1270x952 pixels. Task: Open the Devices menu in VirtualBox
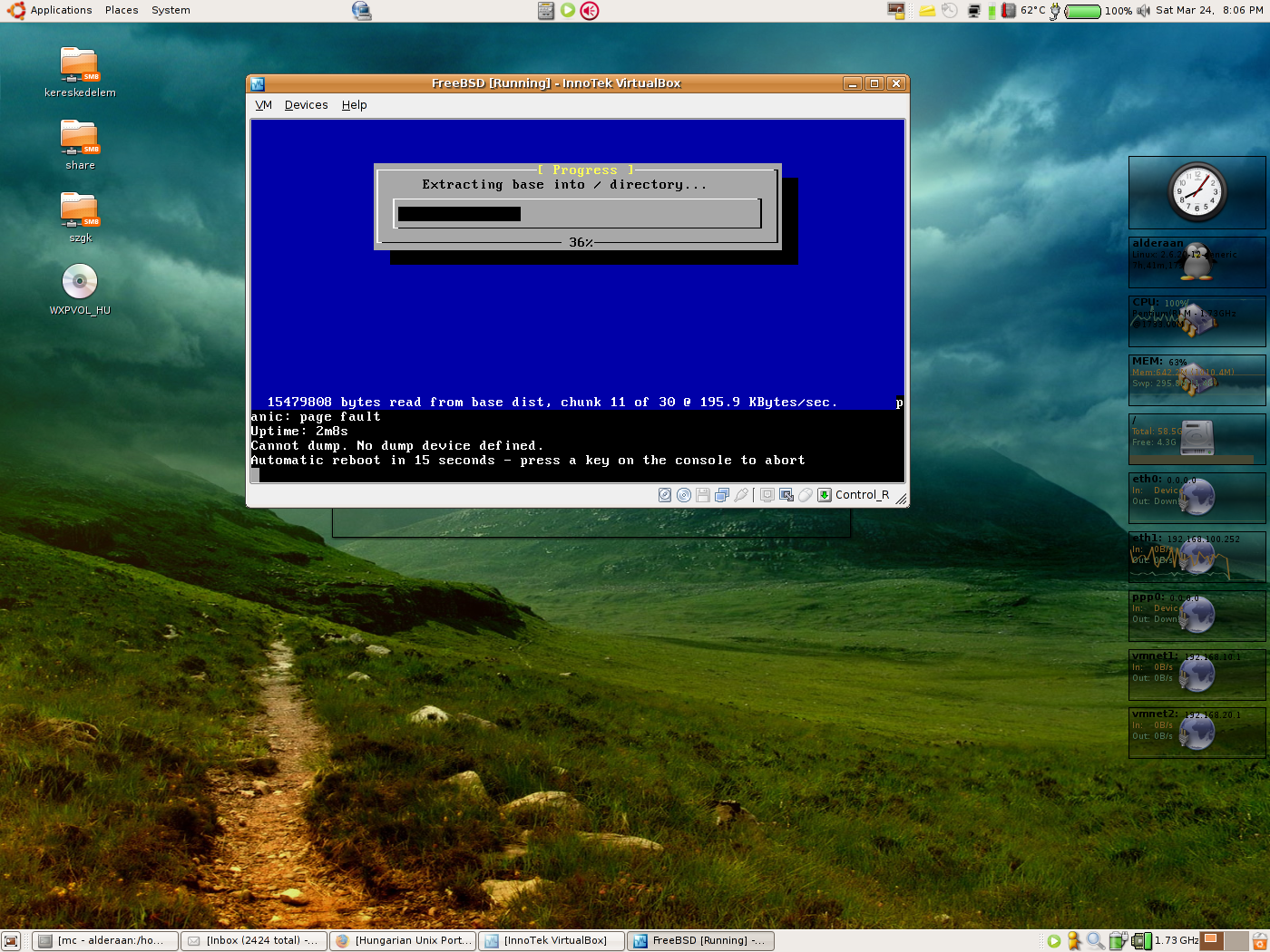pos(307,105)
